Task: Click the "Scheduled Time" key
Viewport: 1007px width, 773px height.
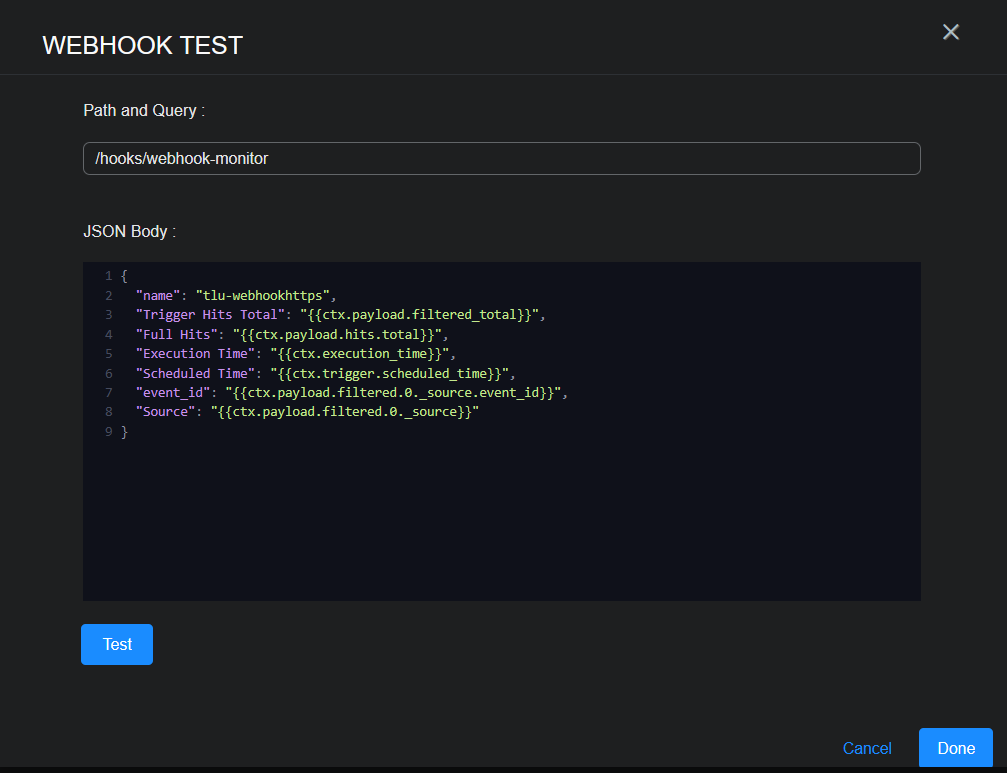Action: coord(195,373)
